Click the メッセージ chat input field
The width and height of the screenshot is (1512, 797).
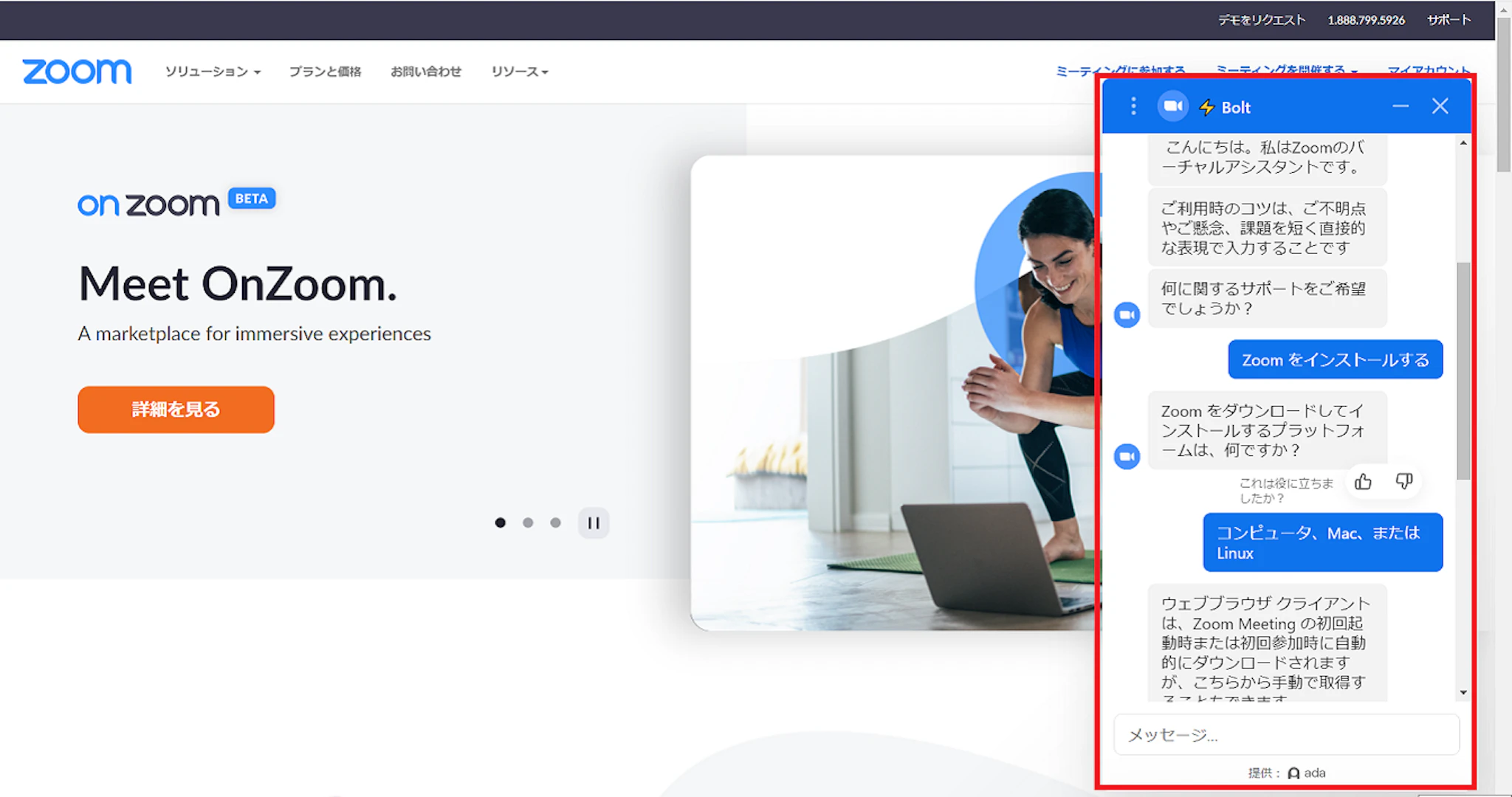point(1286,735)
